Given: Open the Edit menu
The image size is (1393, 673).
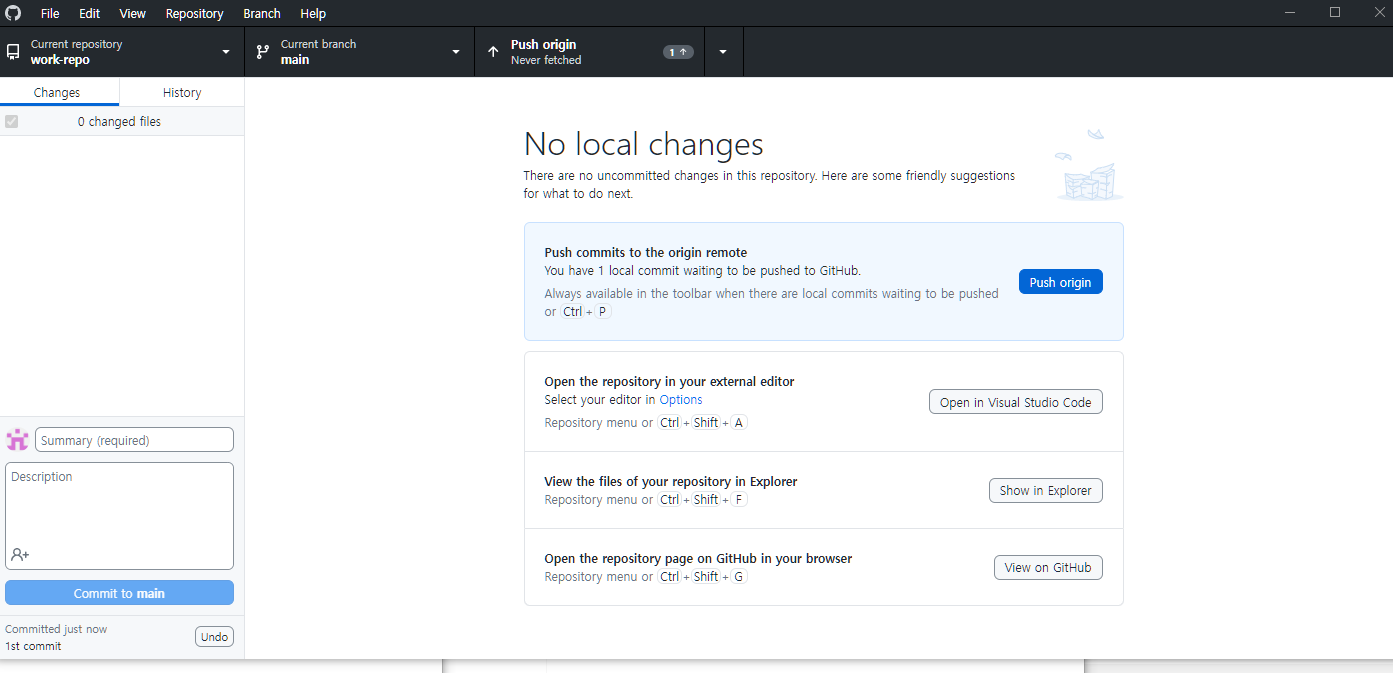Looking at the screenshot, I should (x=90, y=13).
